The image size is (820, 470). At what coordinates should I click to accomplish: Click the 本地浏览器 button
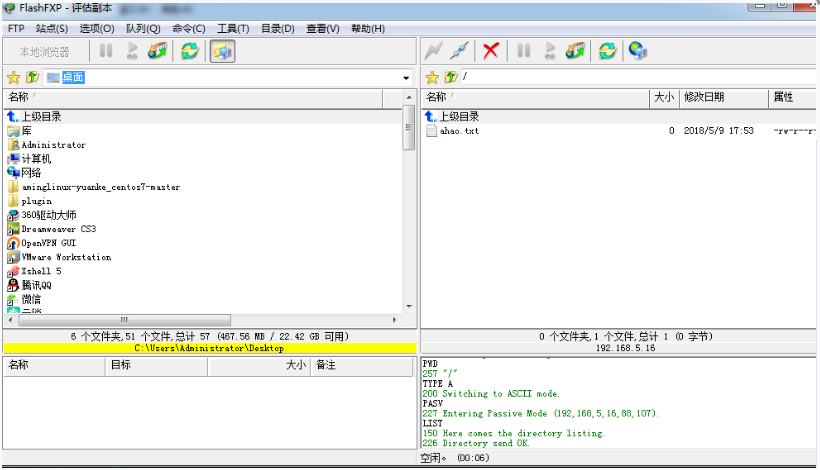(x=44, y=51)
